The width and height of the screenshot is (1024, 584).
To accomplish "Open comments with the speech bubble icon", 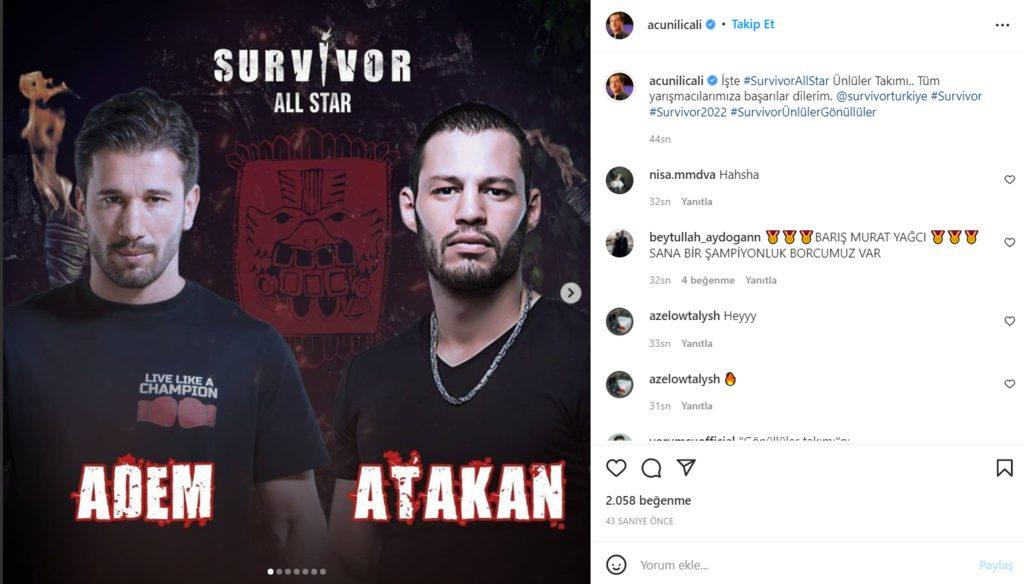I will tap(651, 468).
